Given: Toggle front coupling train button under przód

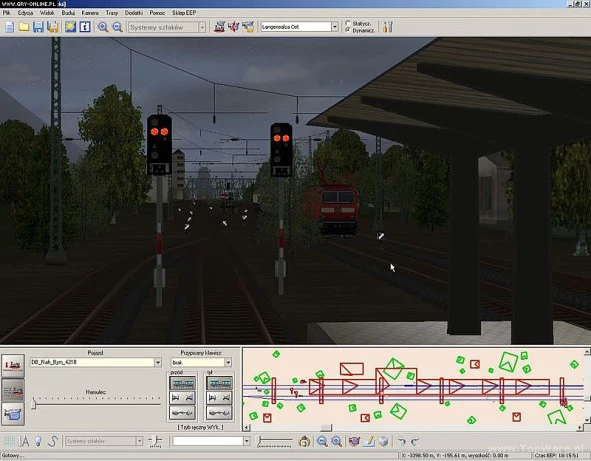Looking at the screenshot, I should pos(182,383).
